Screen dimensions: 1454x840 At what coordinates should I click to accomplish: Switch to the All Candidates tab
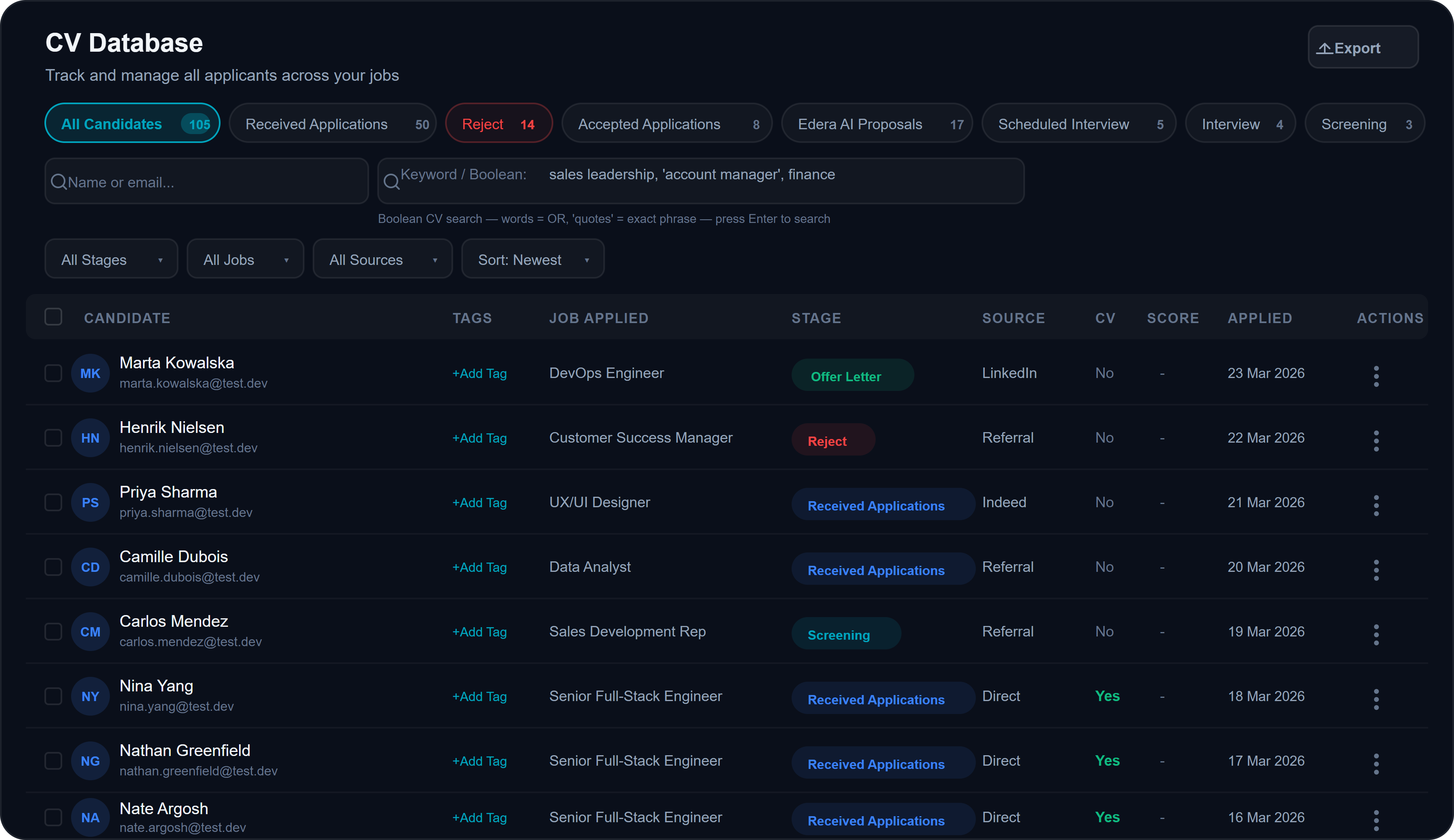pos(132,124)
